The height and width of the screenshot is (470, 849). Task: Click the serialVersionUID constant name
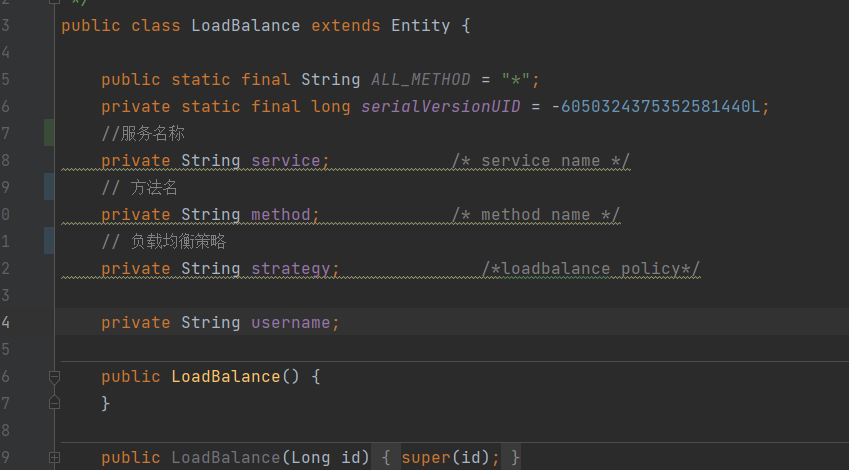pyautogui.click(x=440, y=106)
